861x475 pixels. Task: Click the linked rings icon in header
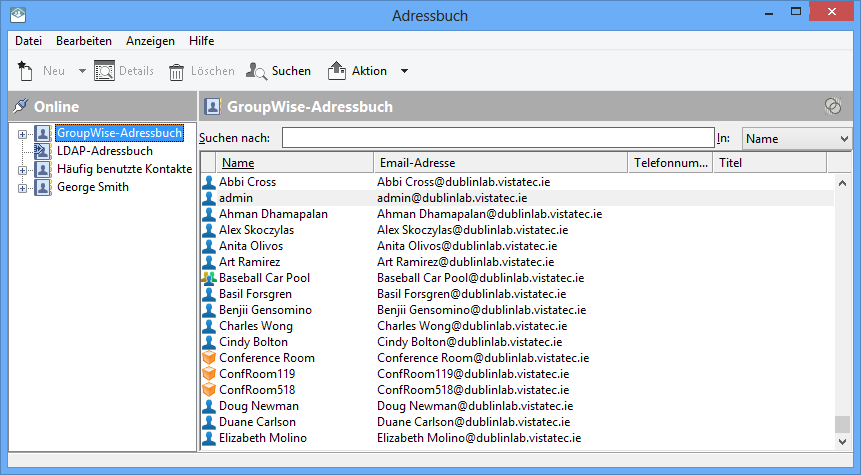pos(832,106)
